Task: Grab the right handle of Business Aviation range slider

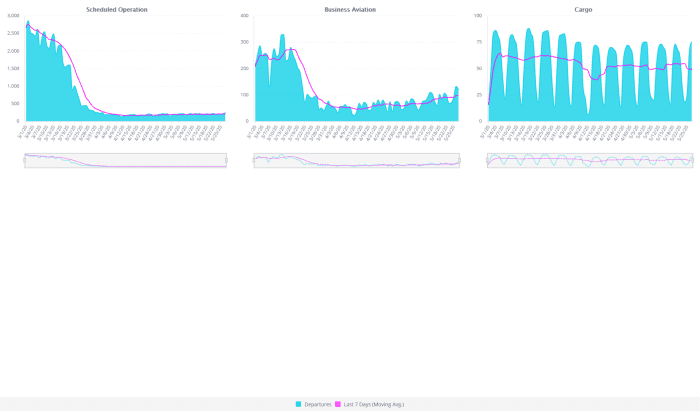Action: (459, 160)
